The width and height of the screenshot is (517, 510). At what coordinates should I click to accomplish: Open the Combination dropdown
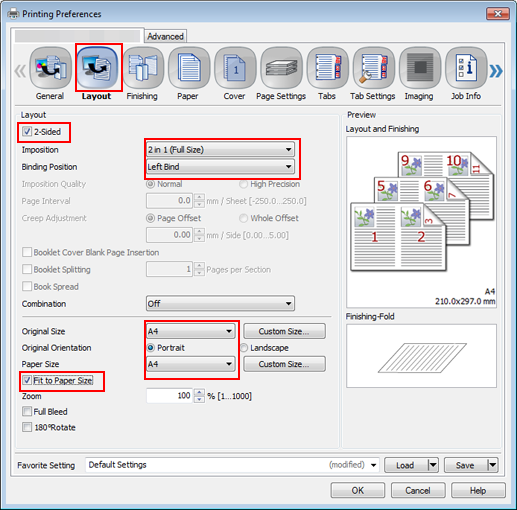[220, 303]
